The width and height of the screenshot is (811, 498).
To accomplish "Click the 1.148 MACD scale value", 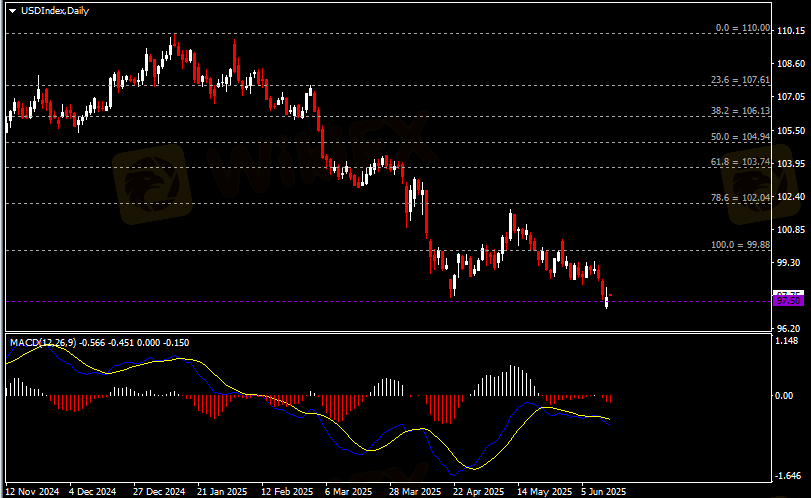I will (x=785, y=341).
